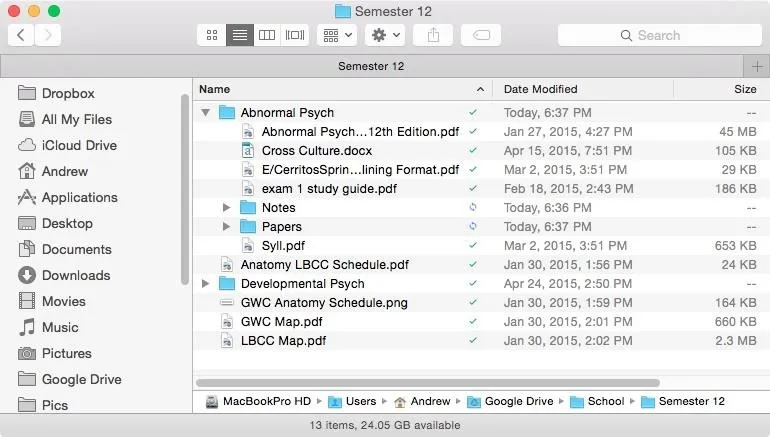Select the Abnormal Psych folder icon

[x=226, y=112]
